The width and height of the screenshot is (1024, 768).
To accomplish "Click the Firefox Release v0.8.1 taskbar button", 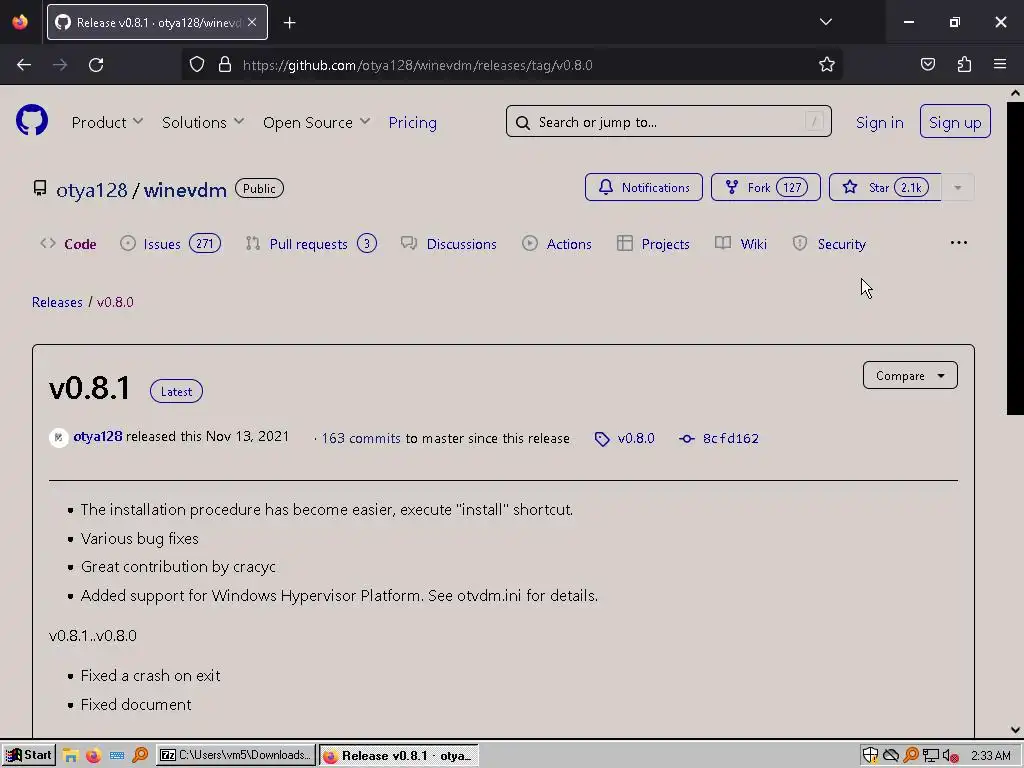I will 399,755.
